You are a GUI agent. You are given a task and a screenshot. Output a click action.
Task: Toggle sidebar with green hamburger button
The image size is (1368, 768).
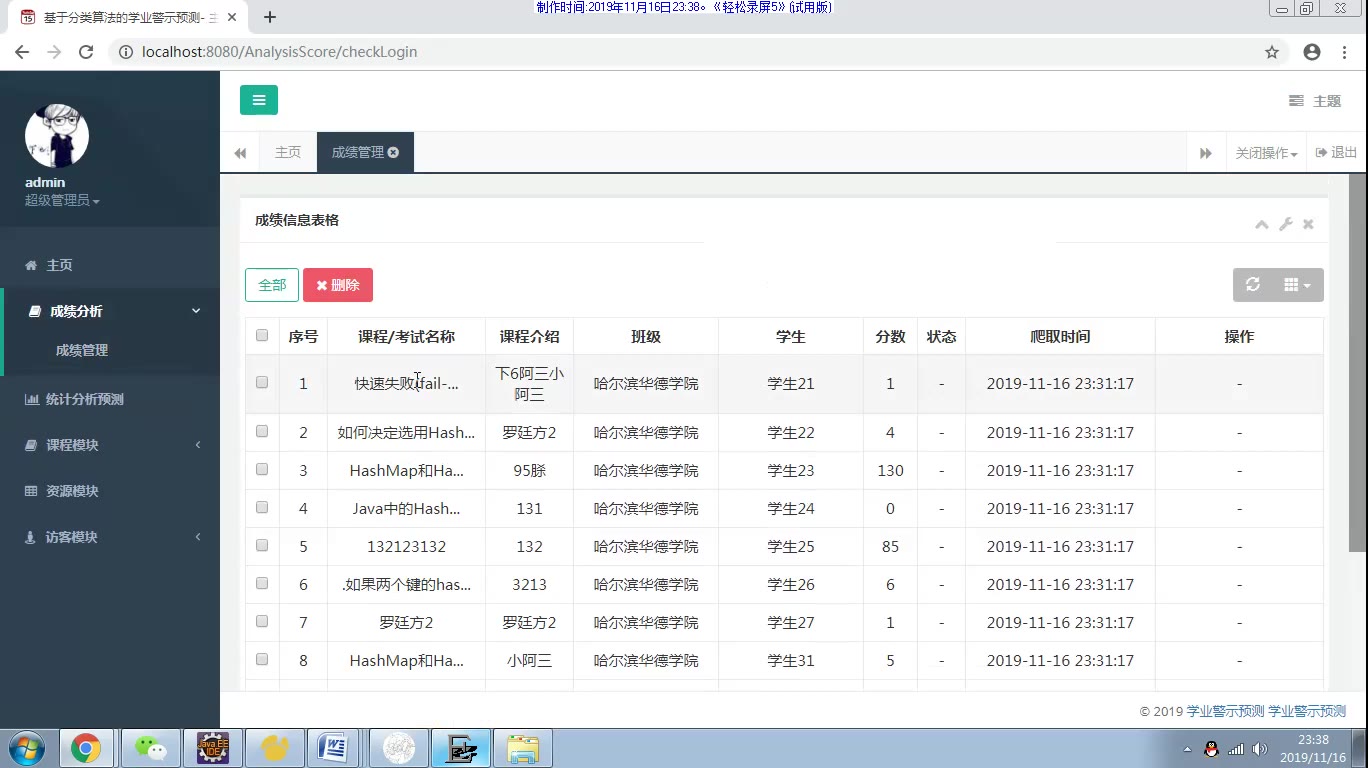point(259,100)
